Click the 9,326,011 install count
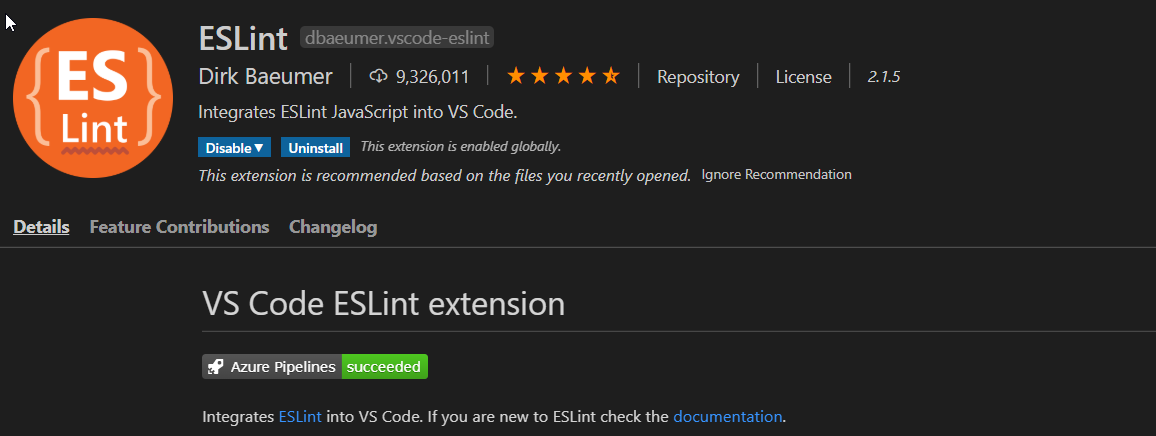The image size is (1156, 436). tap(432, 77)
